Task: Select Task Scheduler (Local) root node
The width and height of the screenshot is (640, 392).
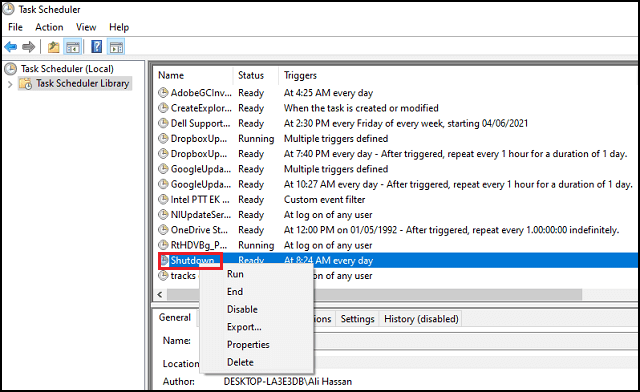Action: [67, 69]
